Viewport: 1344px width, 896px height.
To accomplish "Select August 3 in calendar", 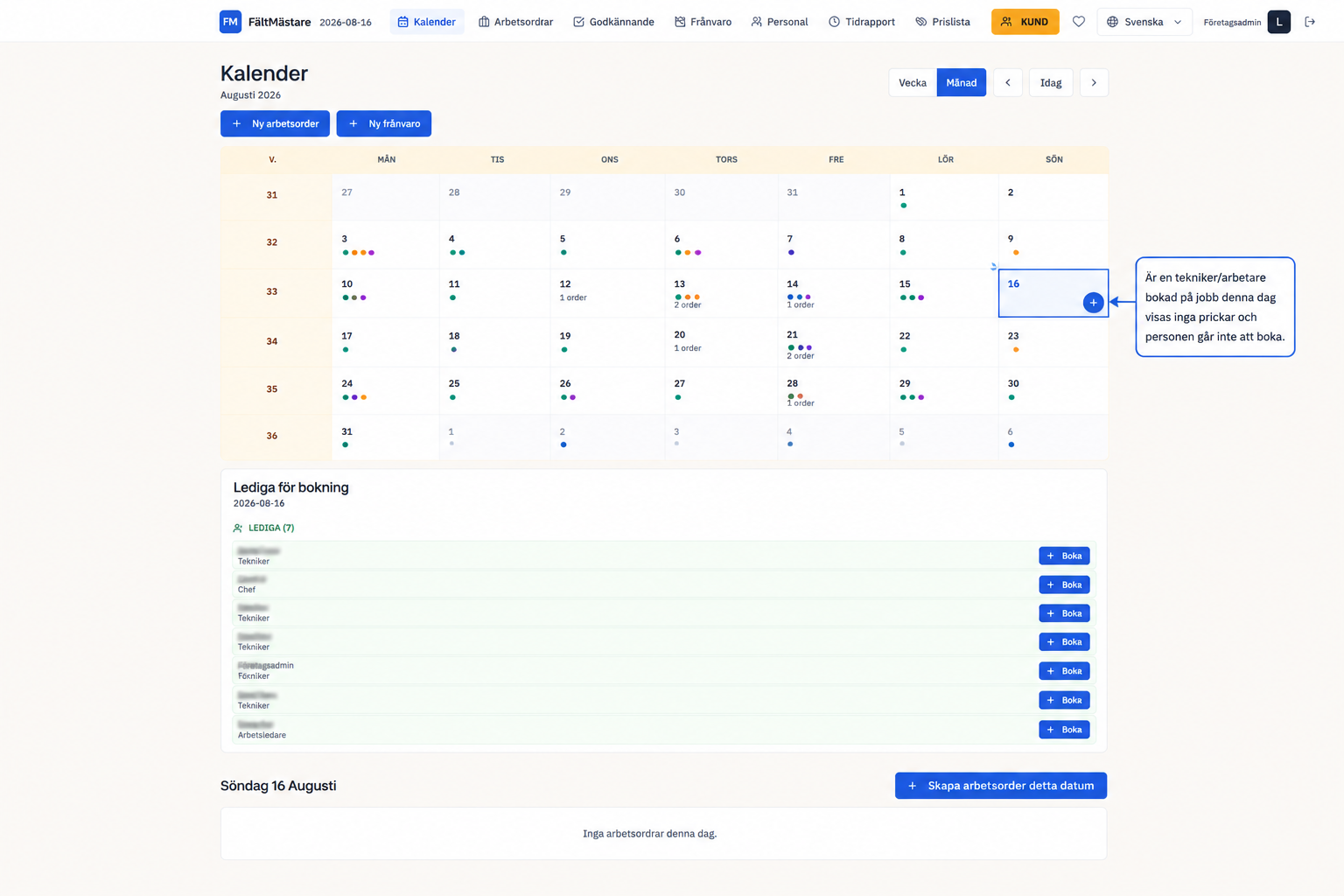I will coord(386,244).
